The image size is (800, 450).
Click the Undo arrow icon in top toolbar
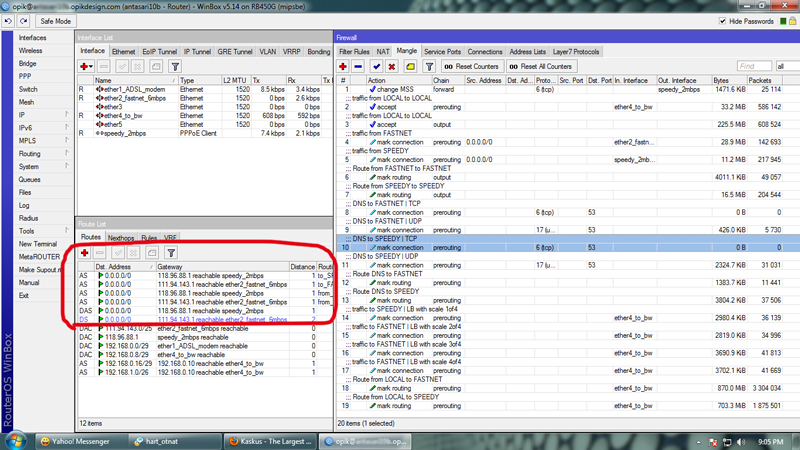click(10, 21)
